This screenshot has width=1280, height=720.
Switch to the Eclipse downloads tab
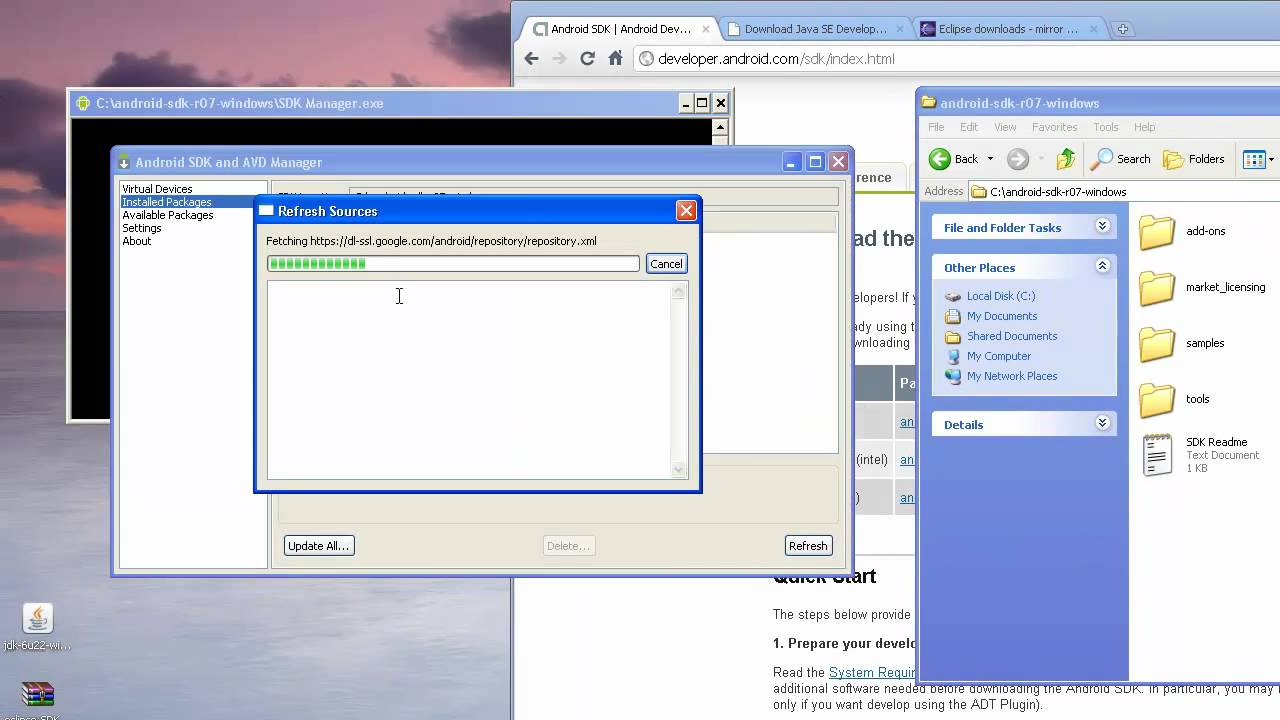(x=1009, y=29)
